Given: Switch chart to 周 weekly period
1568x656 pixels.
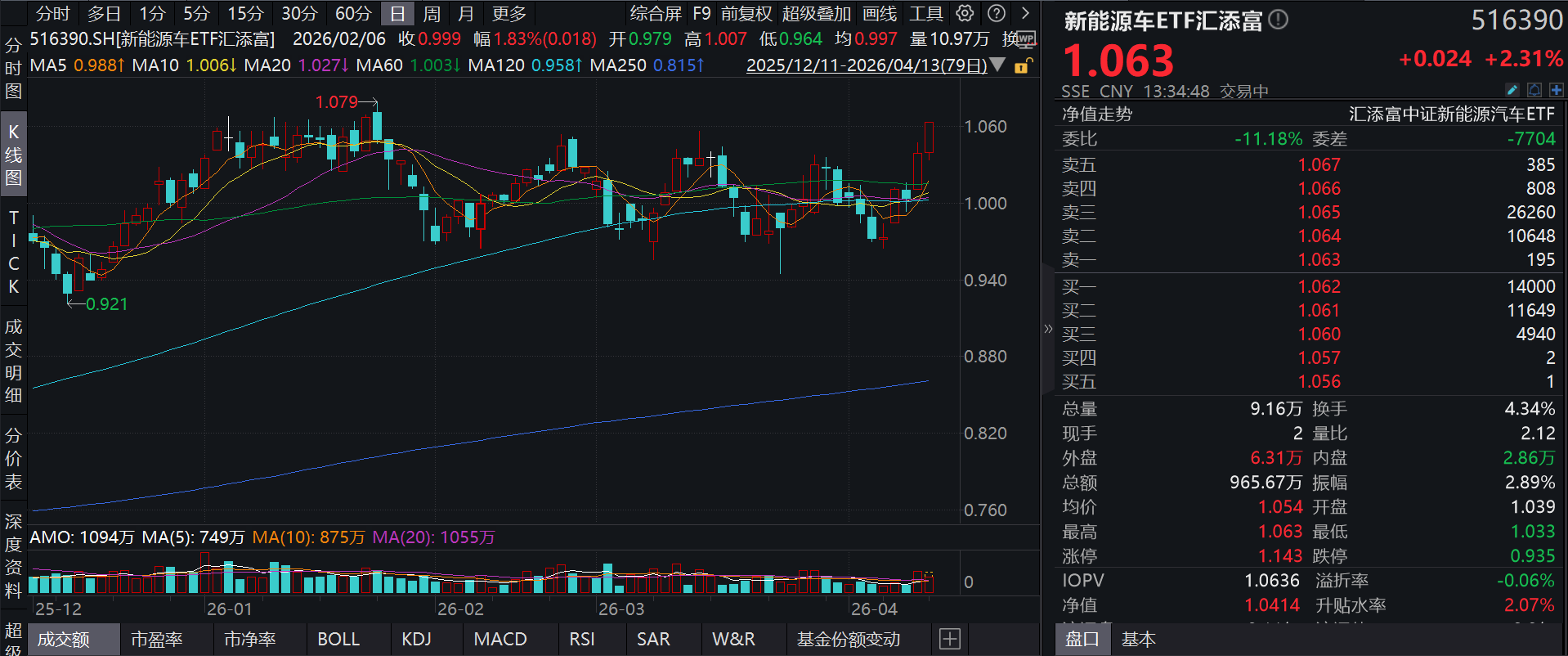Looking at the screenshot, I should 432,13.
